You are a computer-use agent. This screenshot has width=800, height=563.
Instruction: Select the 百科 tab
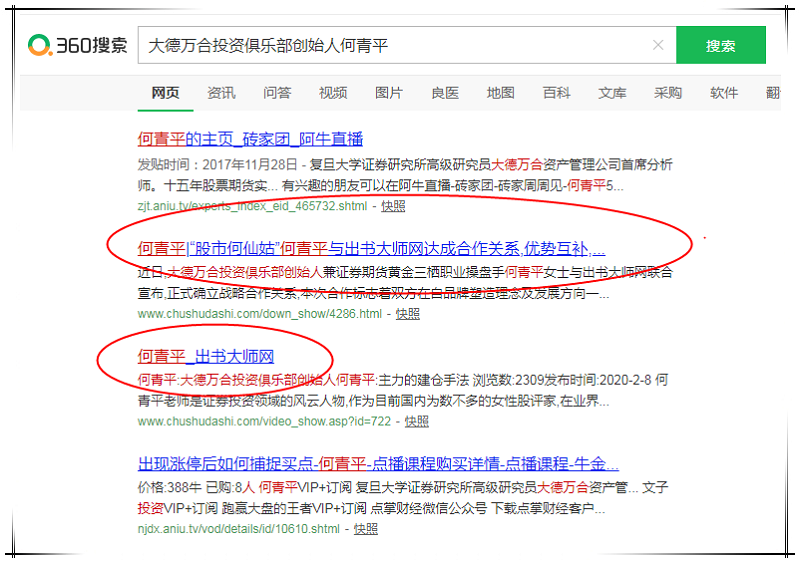(557, 93)
